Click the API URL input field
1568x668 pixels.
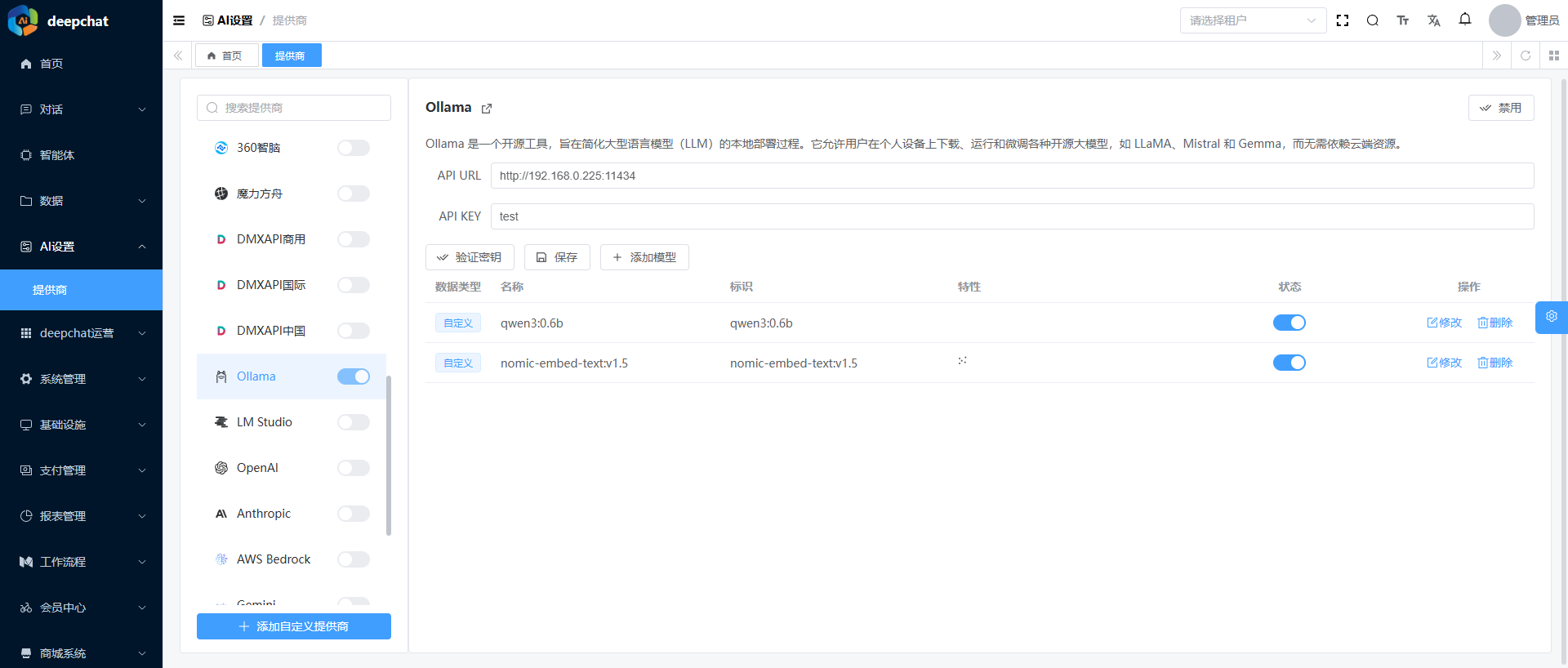point(1013,176)
